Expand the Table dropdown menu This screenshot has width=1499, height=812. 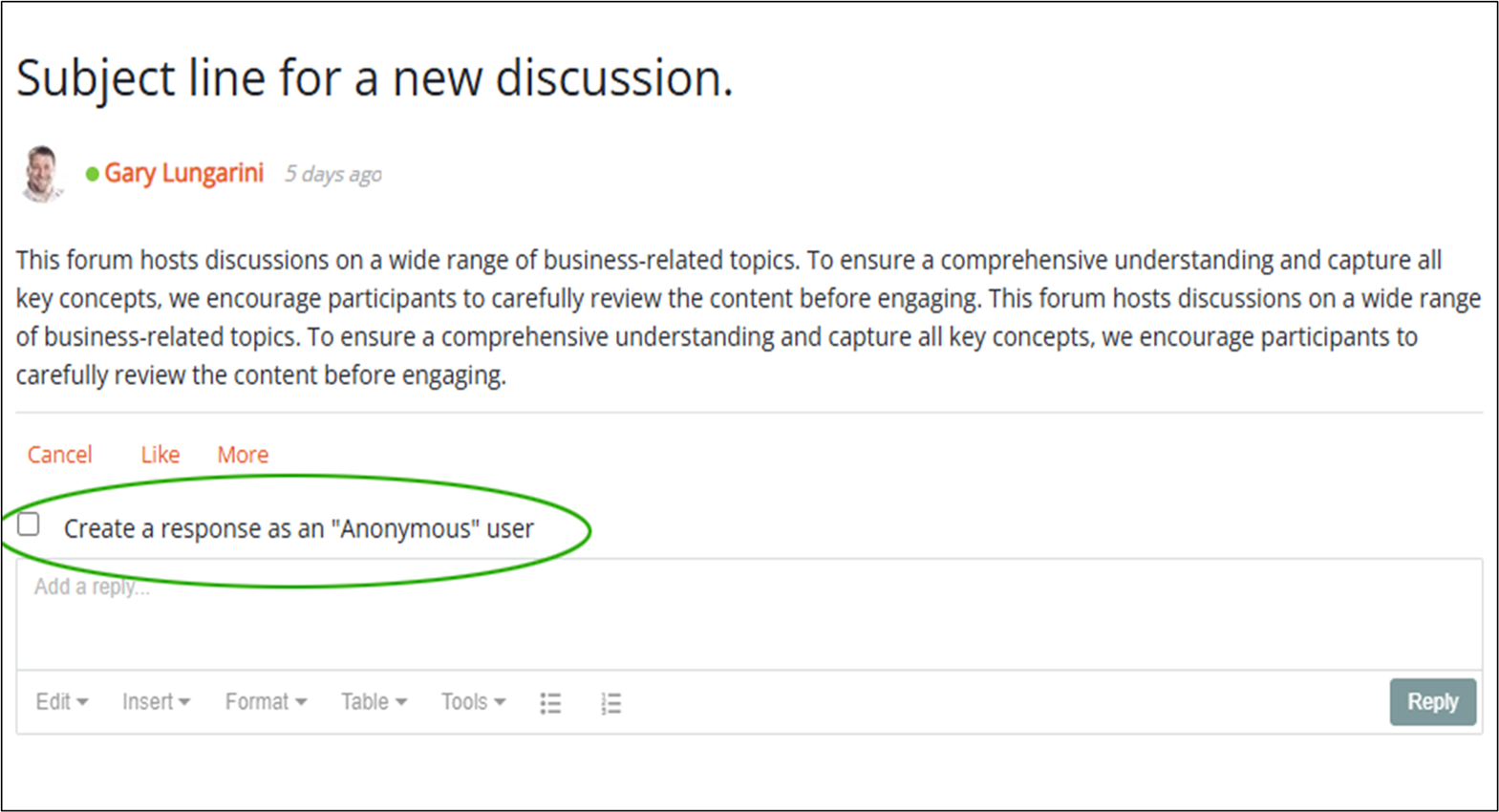coord(374,701)
